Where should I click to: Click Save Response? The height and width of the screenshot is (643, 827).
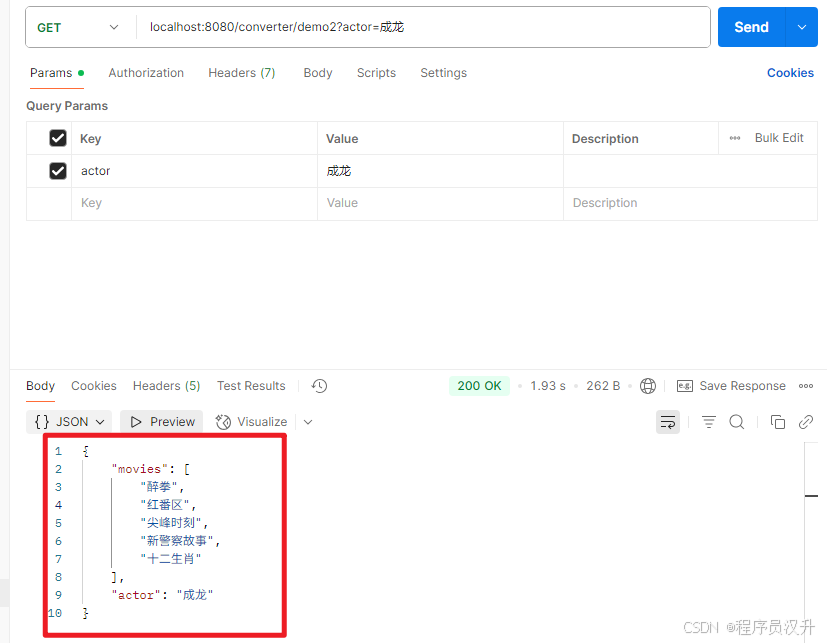[x=732, y=386]
